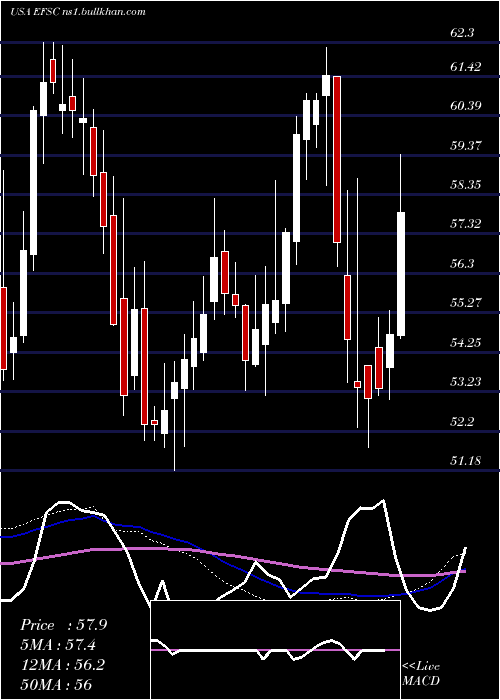The height and width of the screenshot is (700, 500).
Task: Click the Live MACD label
Action: click(x=421, y=673)
